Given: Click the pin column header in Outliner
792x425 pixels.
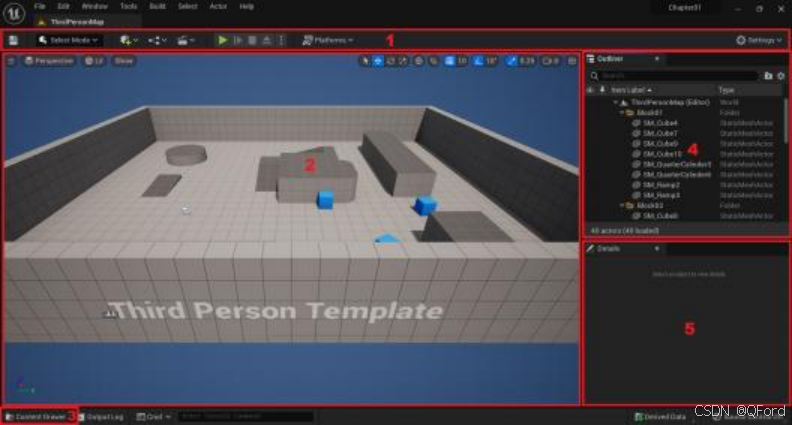Looking at the screenshot, I should click(x=602, y=90).
